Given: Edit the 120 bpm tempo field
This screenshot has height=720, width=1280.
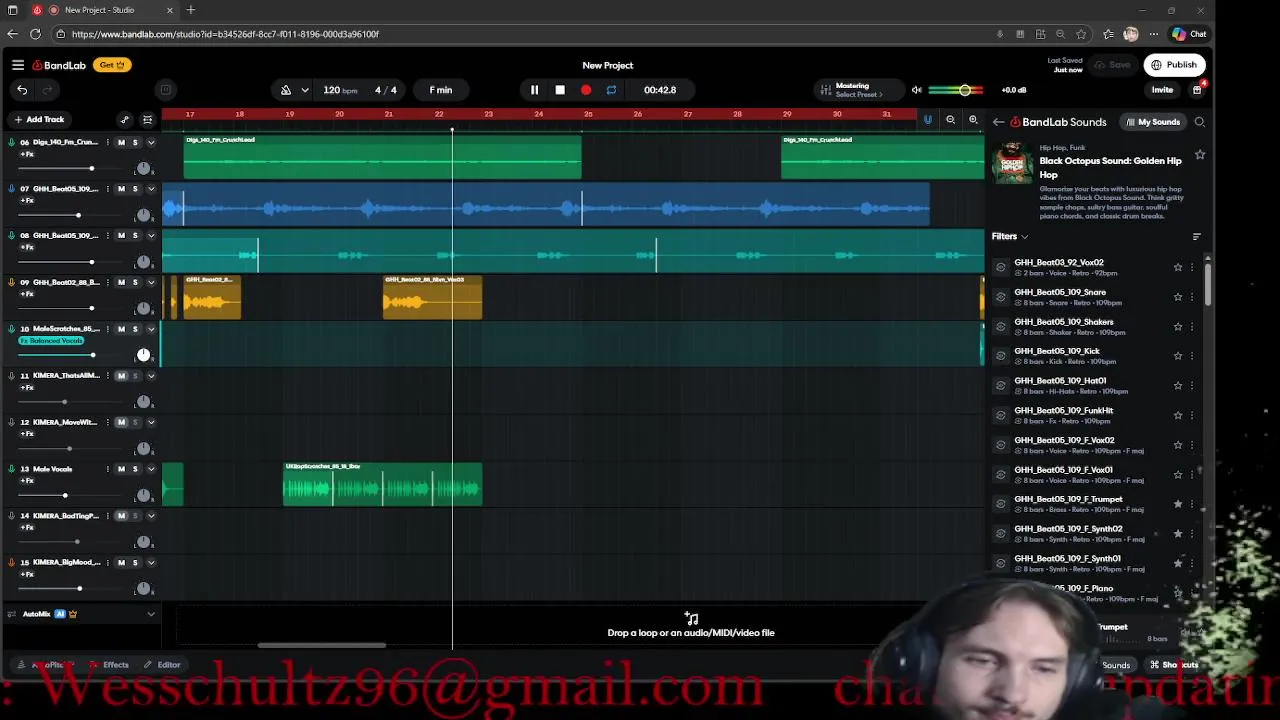Looking at the screenshot, I should pos(340,90).
